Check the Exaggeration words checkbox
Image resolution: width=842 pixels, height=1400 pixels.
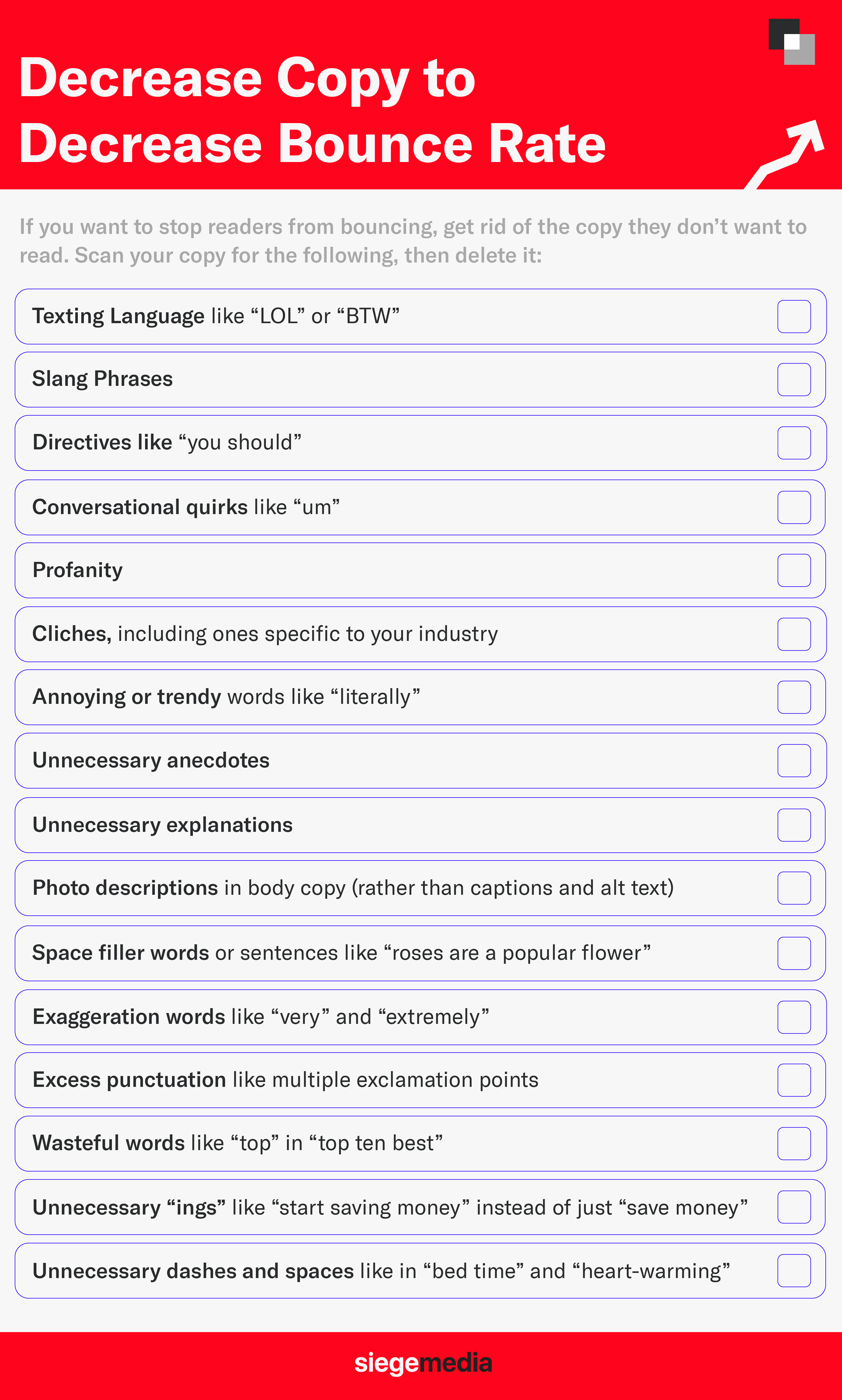pyautogui.click(x=794, y=1017)
